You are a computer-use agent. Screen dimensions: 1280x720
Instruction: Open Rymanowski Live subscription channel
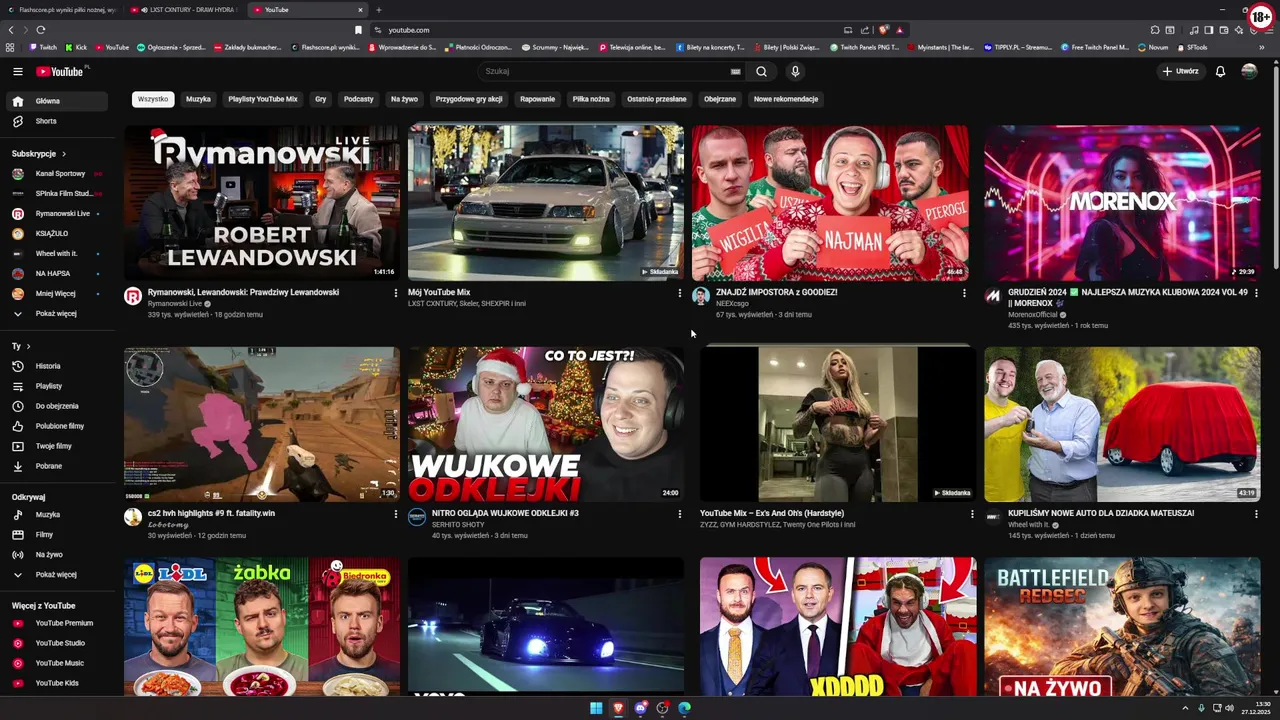pos(55,213)
